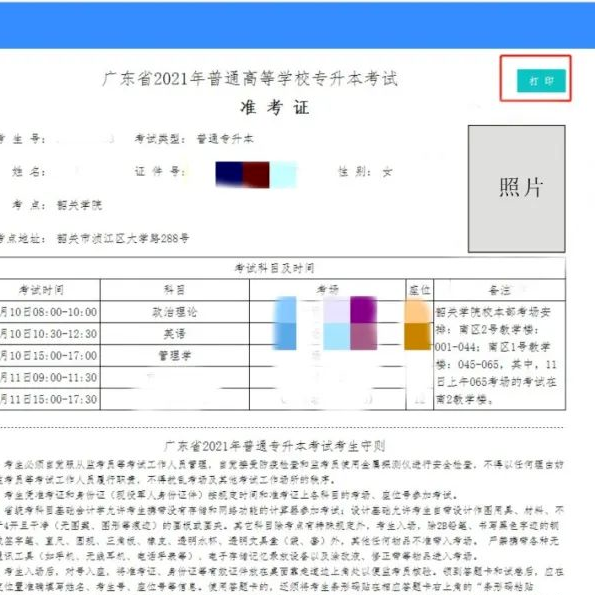Click the 性别 女 field
This screenshot has height=595, width=595.
click(365, 172)
